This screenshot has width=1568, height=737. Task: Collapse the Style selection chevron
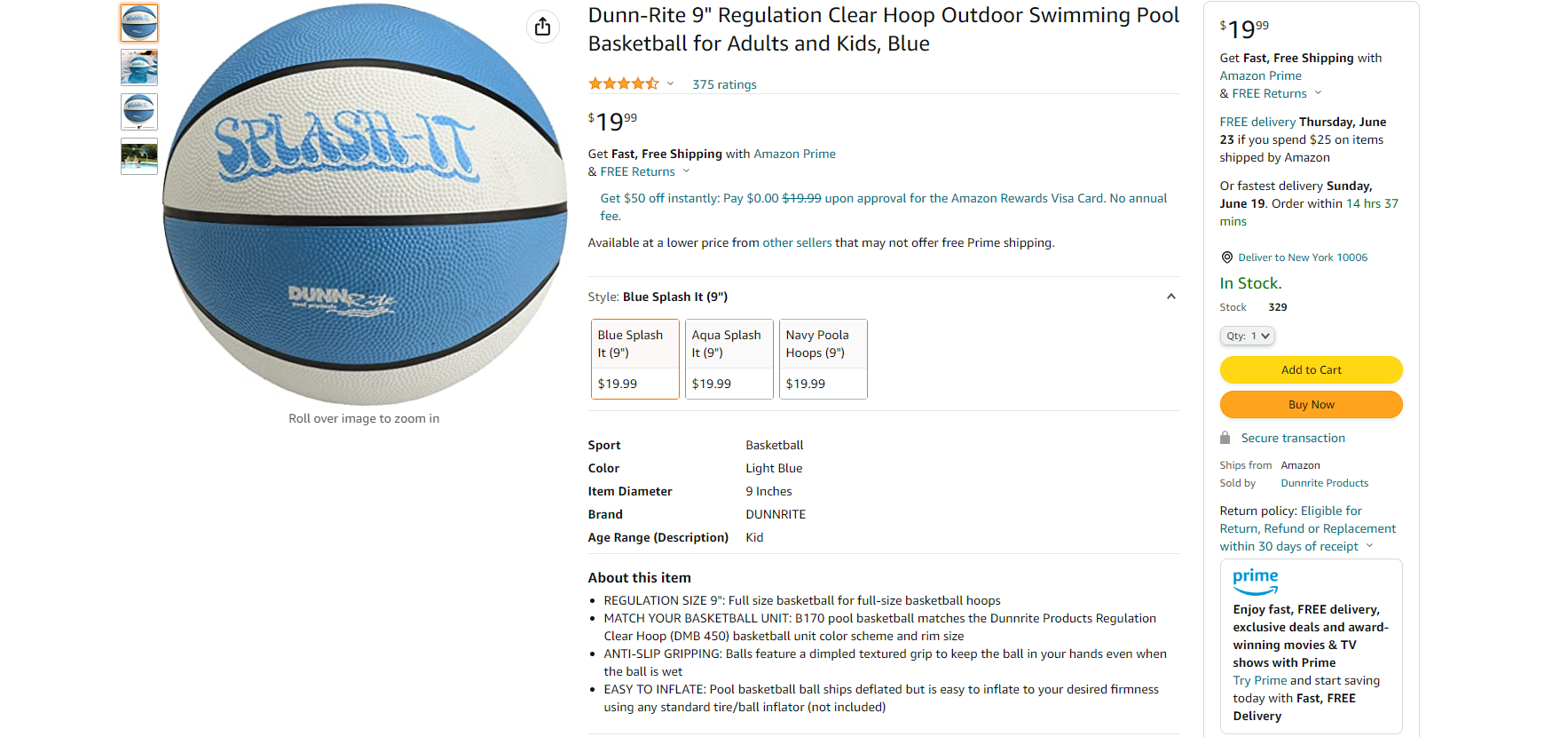pyautogui.click(x=1171, y=297)
